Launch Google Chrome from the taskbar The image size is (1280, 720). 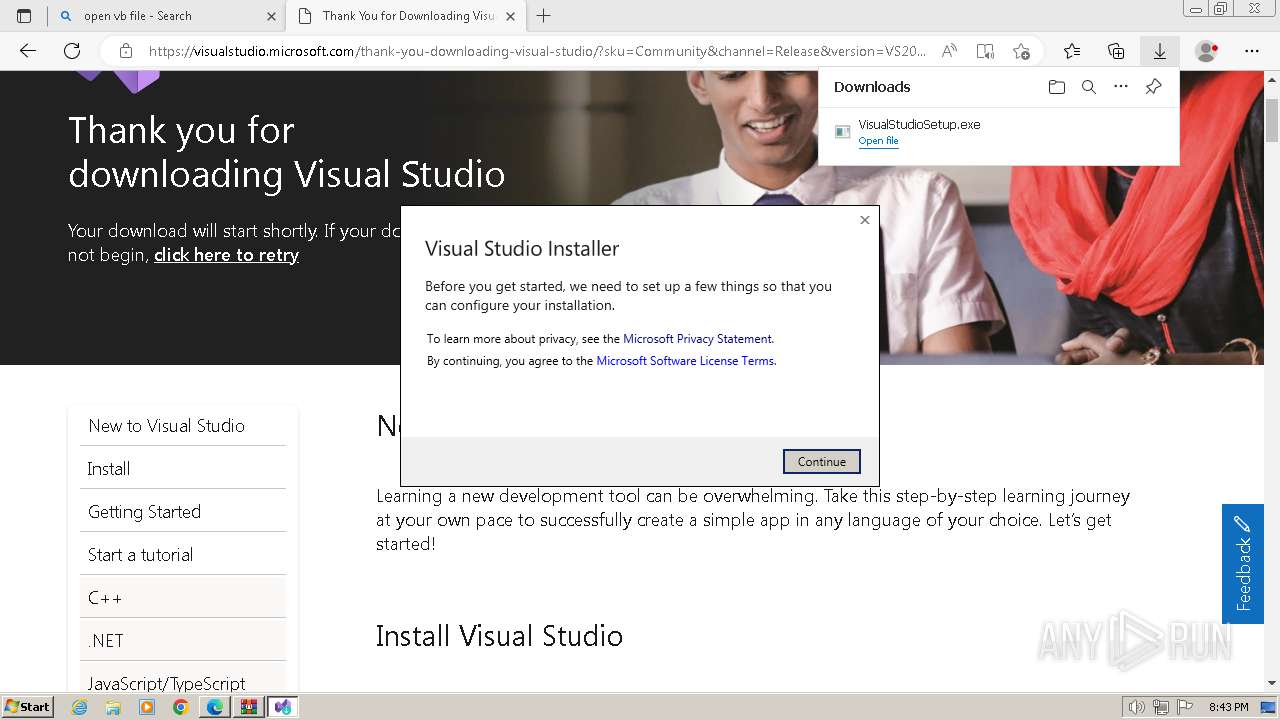click(181, 707)
